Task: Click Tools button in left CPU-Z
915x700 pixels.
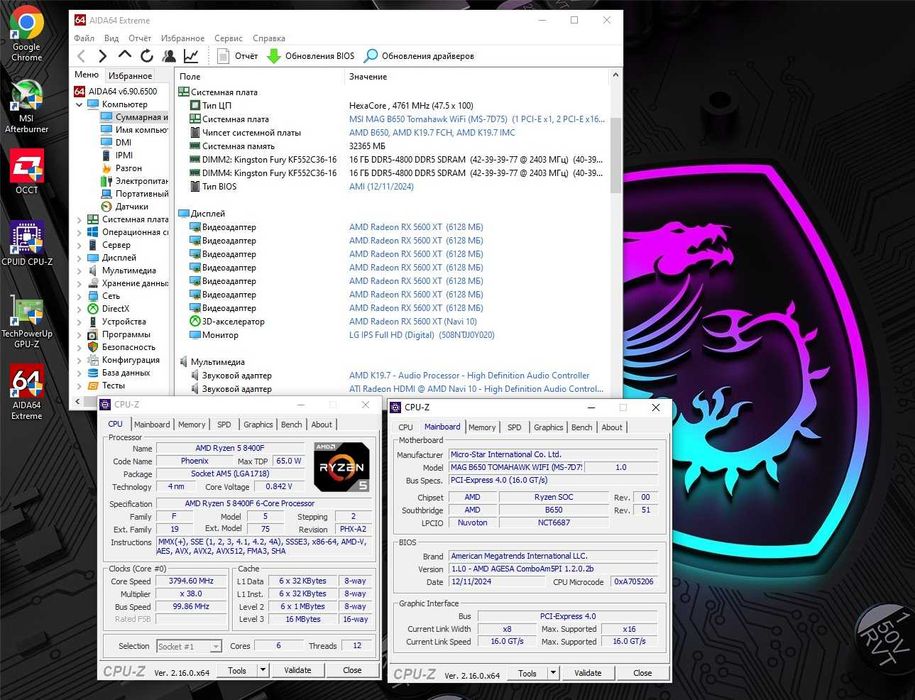Action: [x=237, y=670]
